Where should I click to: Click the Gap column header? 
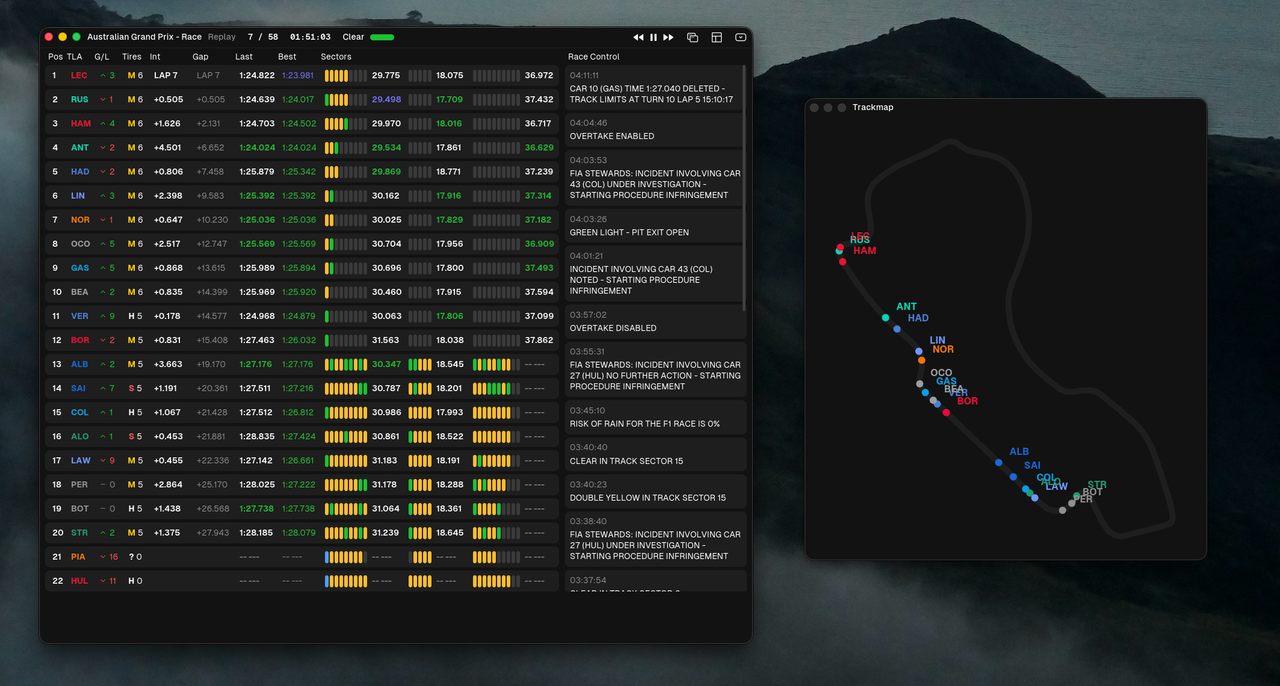(x=201, y=57)
